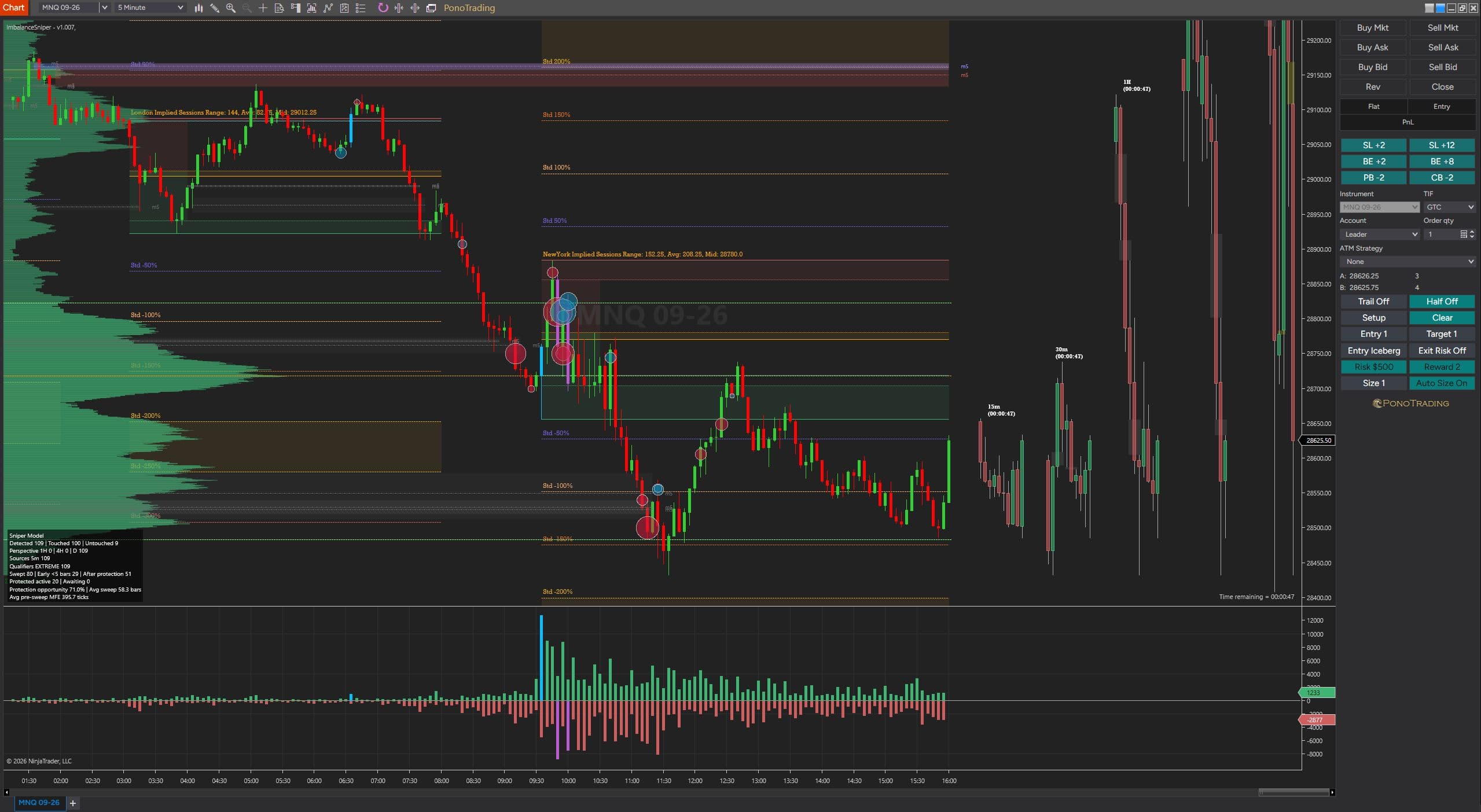1481x812 pixels.
Task: Open the indicators icon
Action: (328, 8)
